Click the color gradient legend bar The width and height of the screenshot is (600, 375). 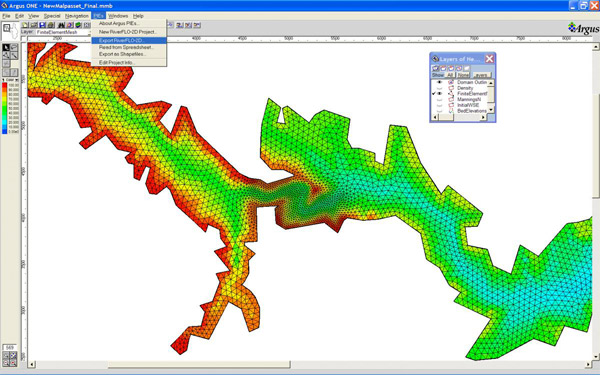tap(4, 108)
